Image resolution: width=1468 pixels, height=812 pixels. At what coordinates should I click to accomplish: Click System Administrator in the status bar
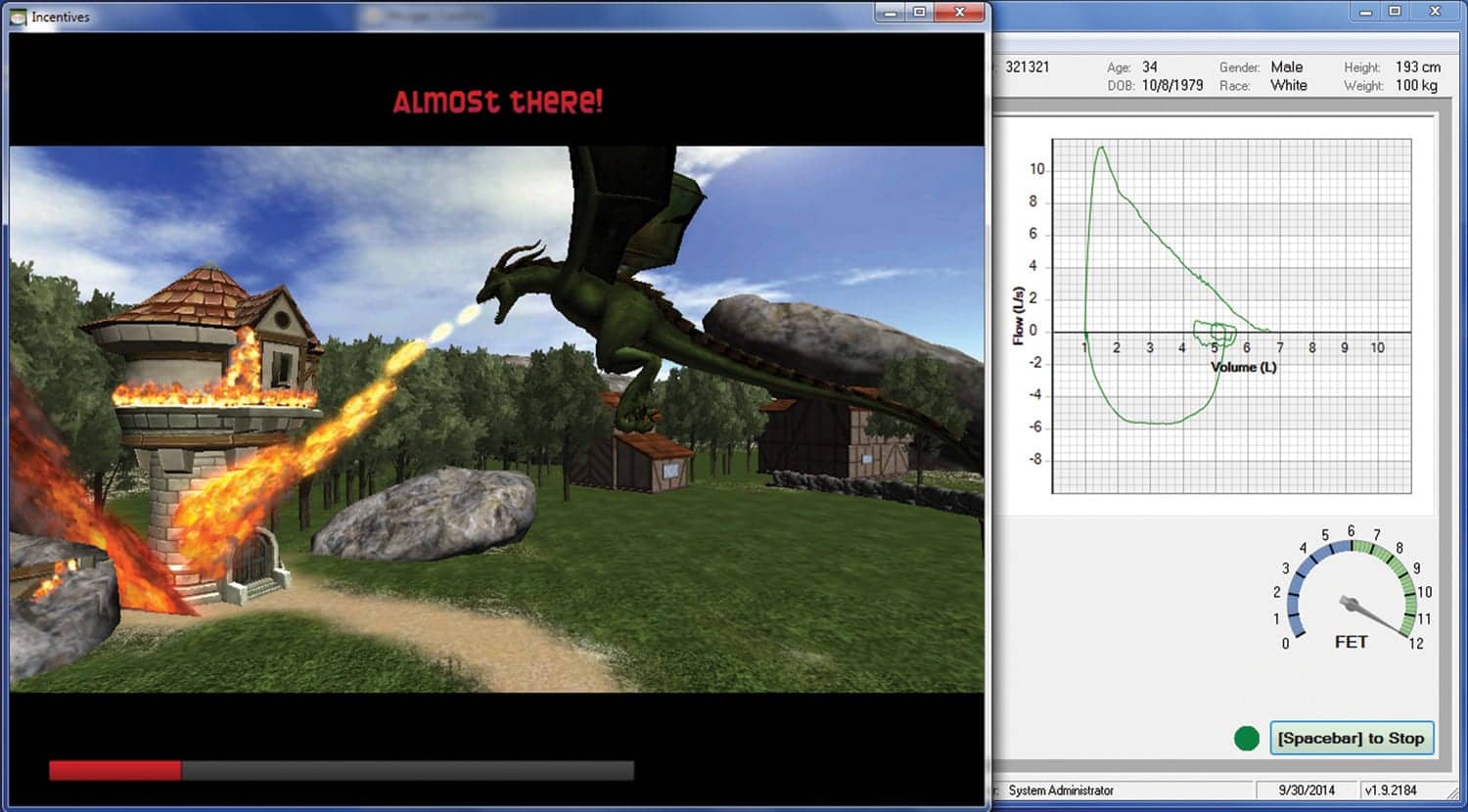[1061, 790]
